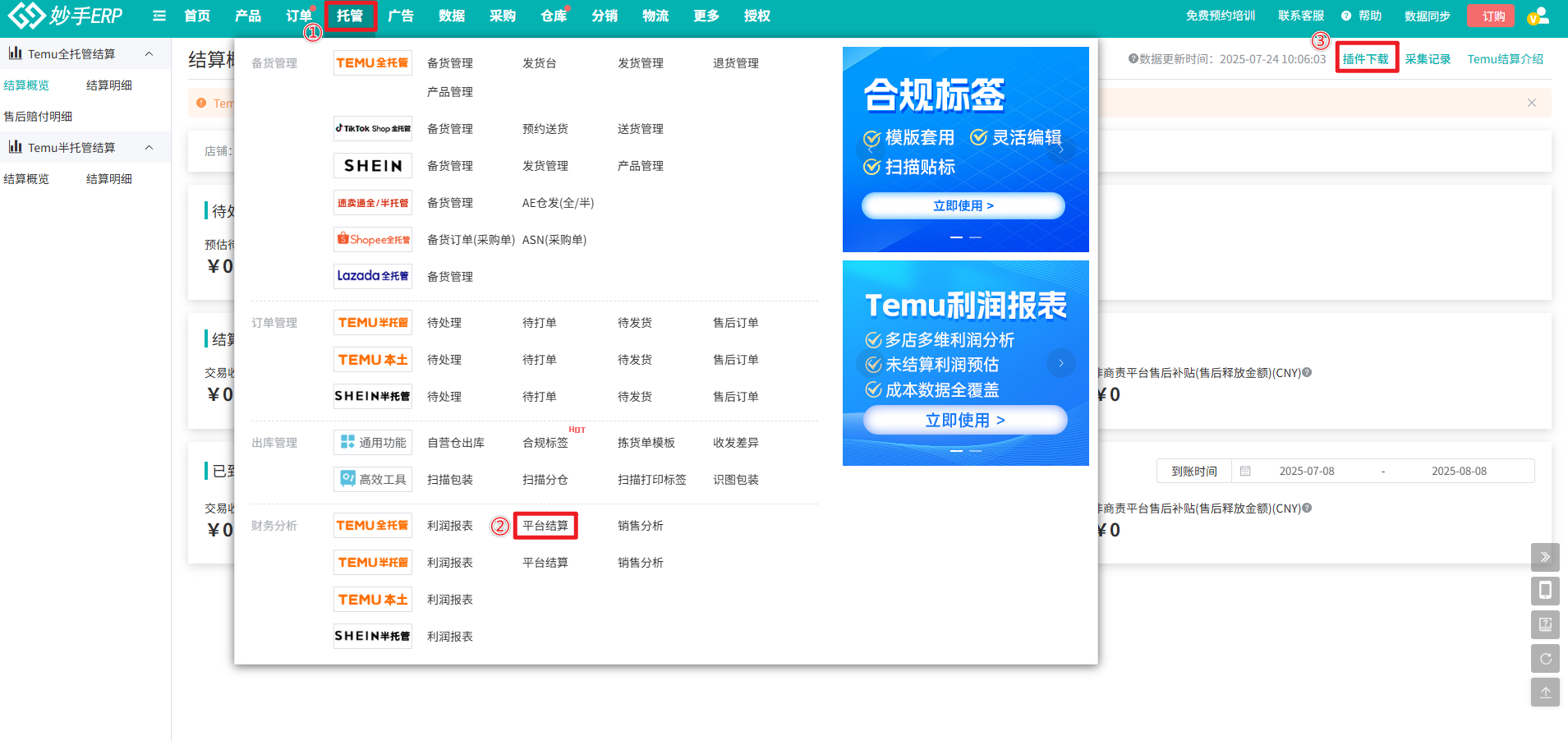The height and width of the screenshot is (741, 1568).
Task: Click the mobile phone icon on right sidebar
Action: pos(1545,591)
